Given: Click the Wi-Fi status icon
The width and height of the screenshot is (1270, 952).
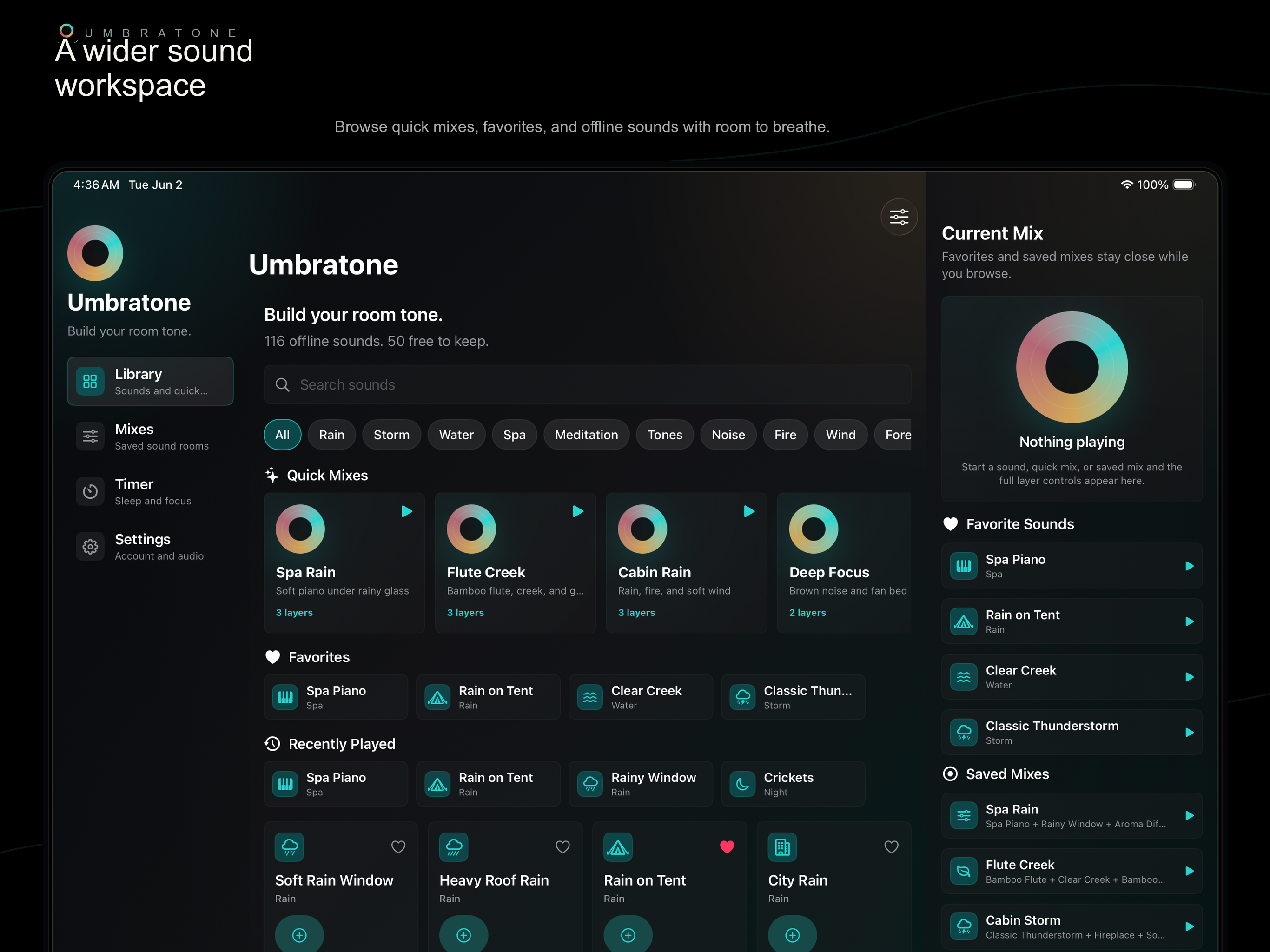Looking at the screenshot, I should (1126, 185).
